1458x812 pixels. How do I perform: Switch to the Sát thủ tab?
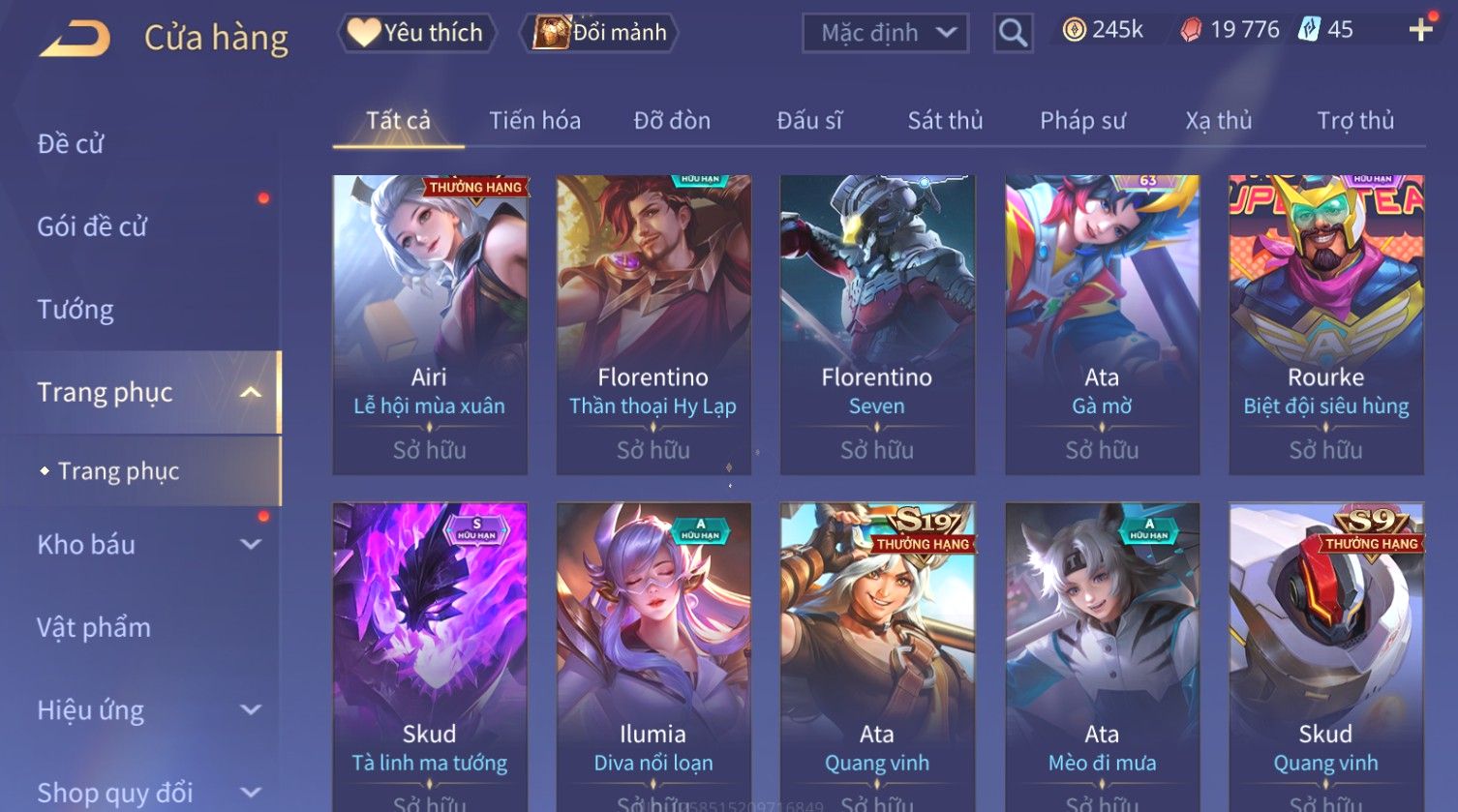point(945,120)
